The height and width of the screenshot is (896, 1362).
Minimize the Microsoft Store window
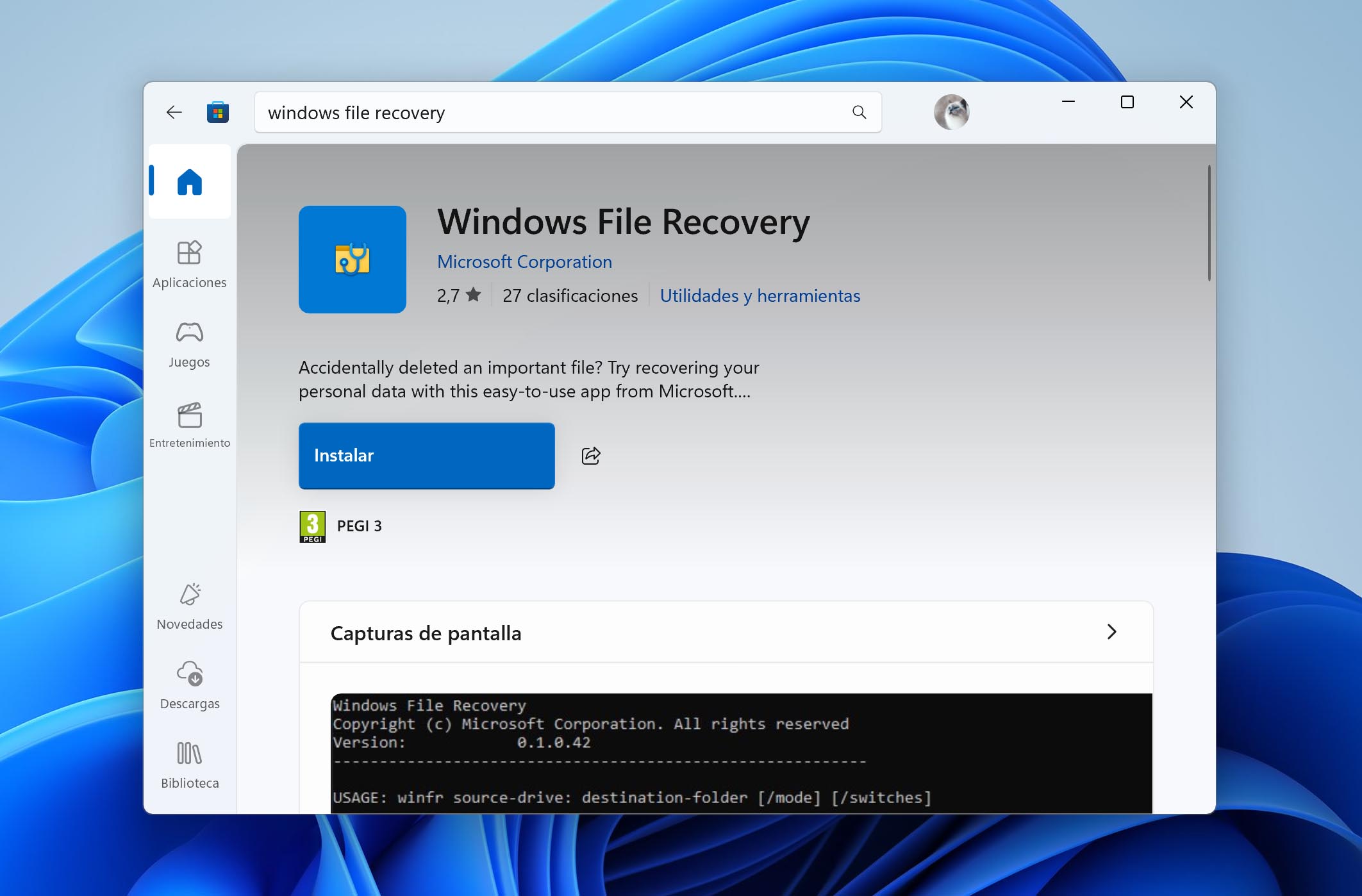click(1068, 102)
